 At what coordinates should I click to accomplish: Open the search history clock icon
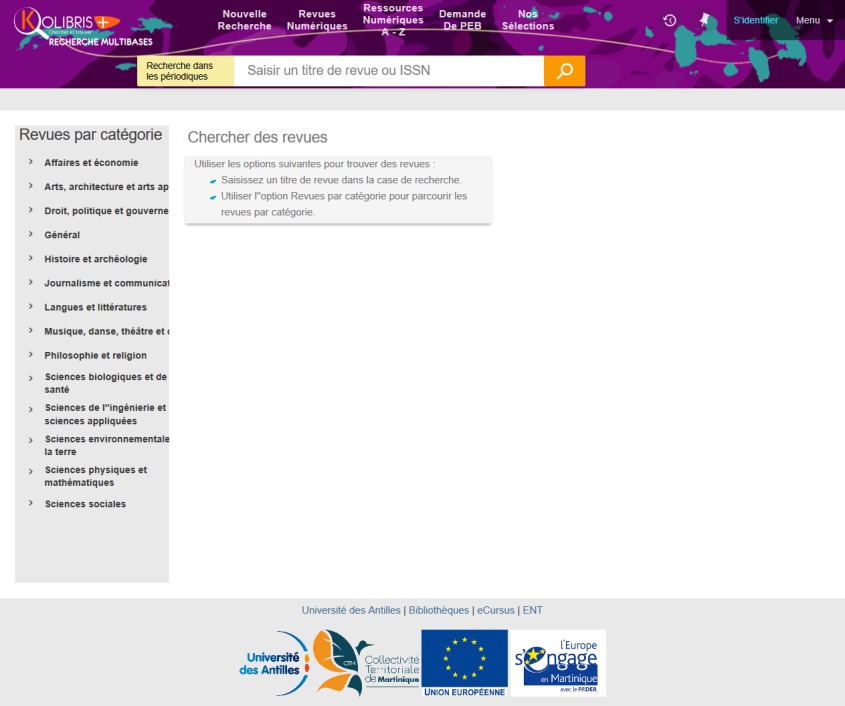[669, 20]
